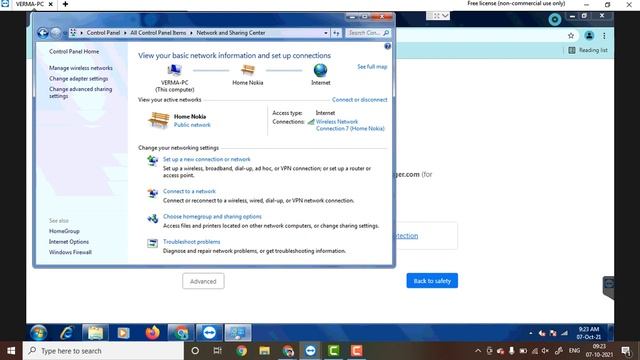The width and height of the screenshot is (640, 360).
Task: Click the Chrome bookmark star icon
Action: (571, 36)
